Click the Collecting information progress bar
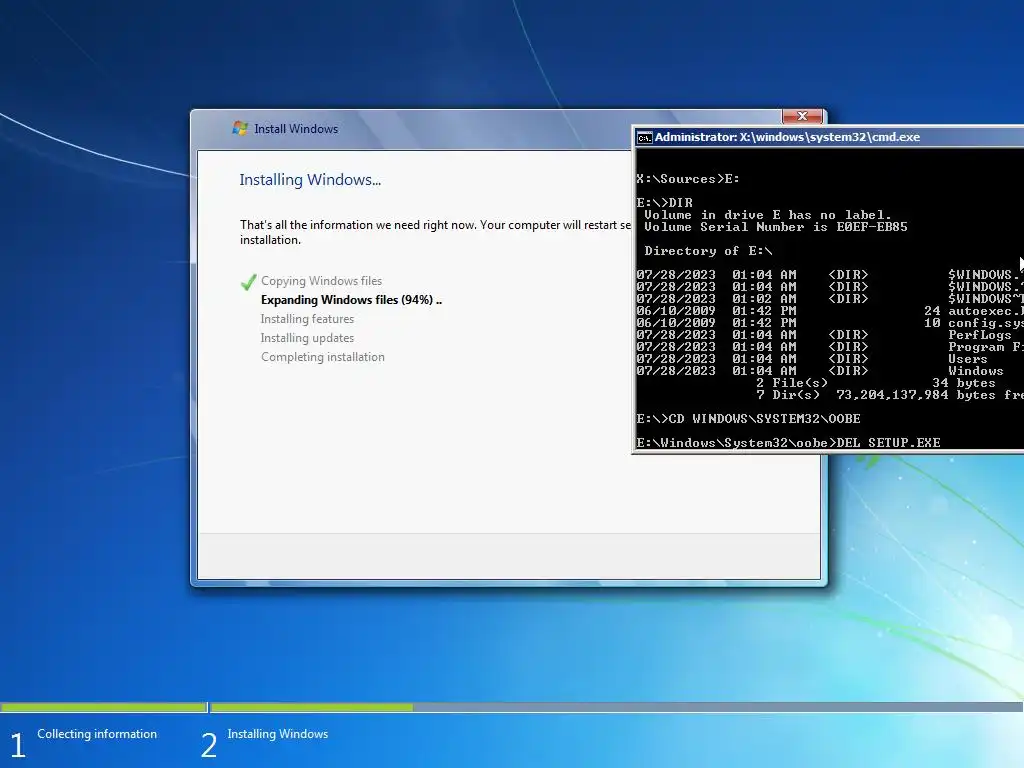Image resolution: width=1024 pixels, height=768 pixels. pyautogui.click(x=103, y=707)
